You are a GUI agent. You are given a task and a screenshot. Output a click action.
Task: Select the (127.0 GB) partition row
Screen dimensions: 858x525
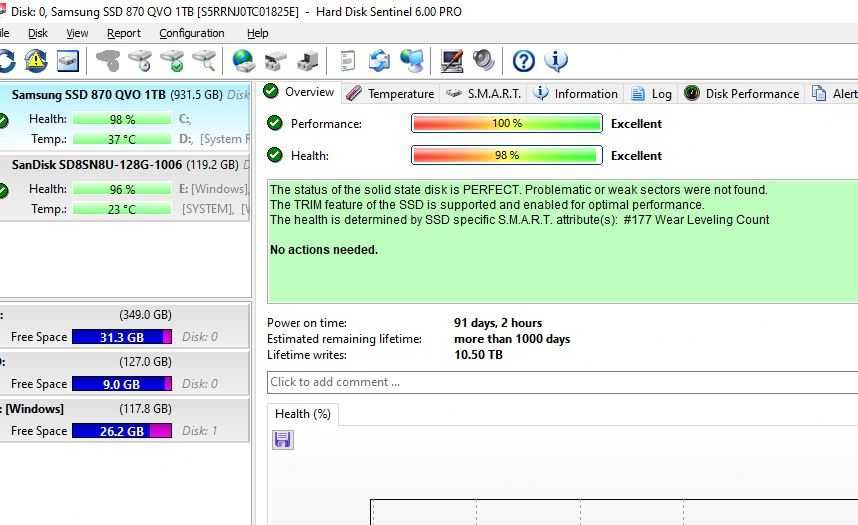125,373
